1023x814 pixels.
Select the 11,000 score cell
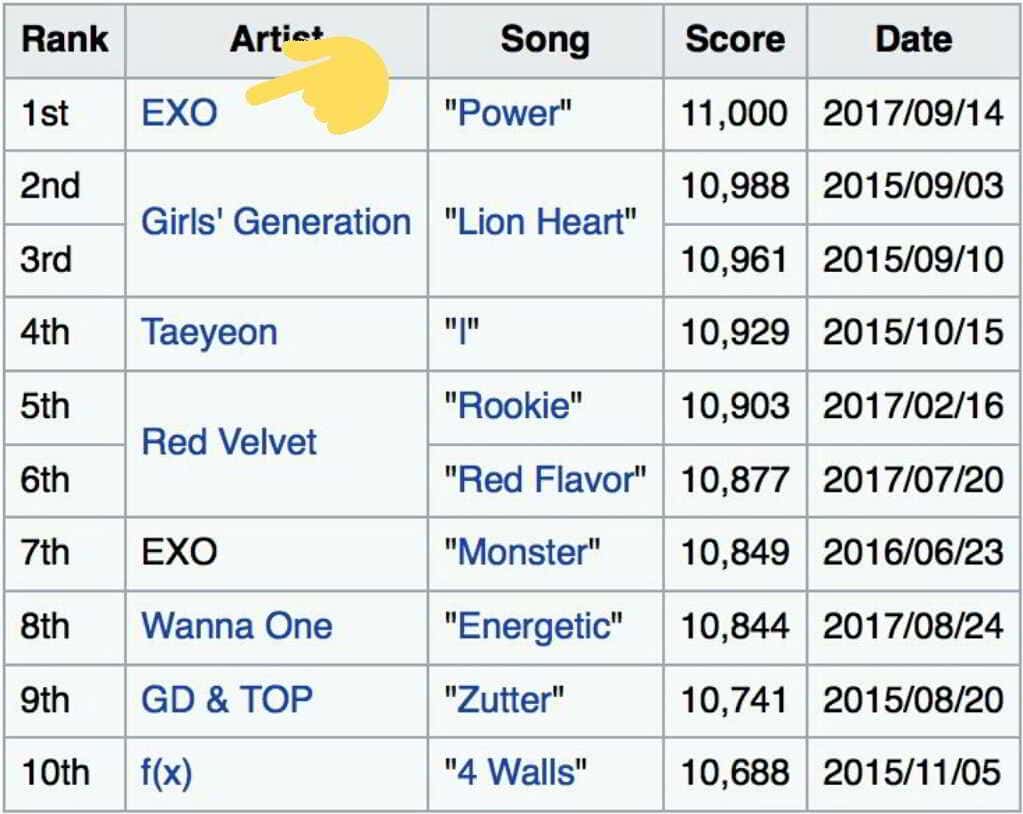pyautogui.click(x=735, y=113)
